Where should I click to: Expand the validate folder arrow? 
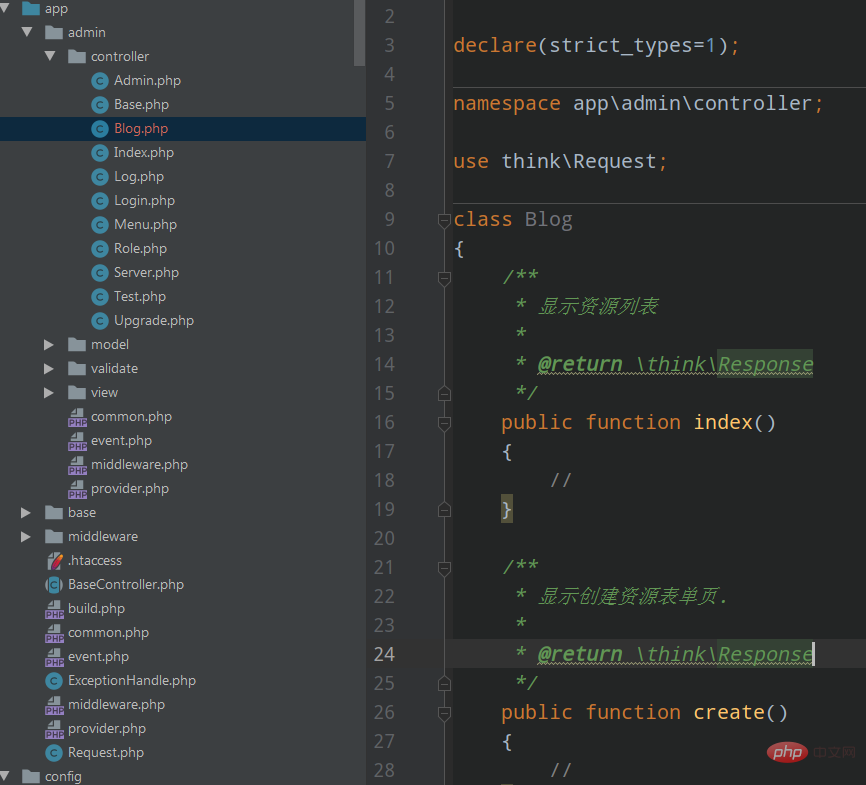49,369
